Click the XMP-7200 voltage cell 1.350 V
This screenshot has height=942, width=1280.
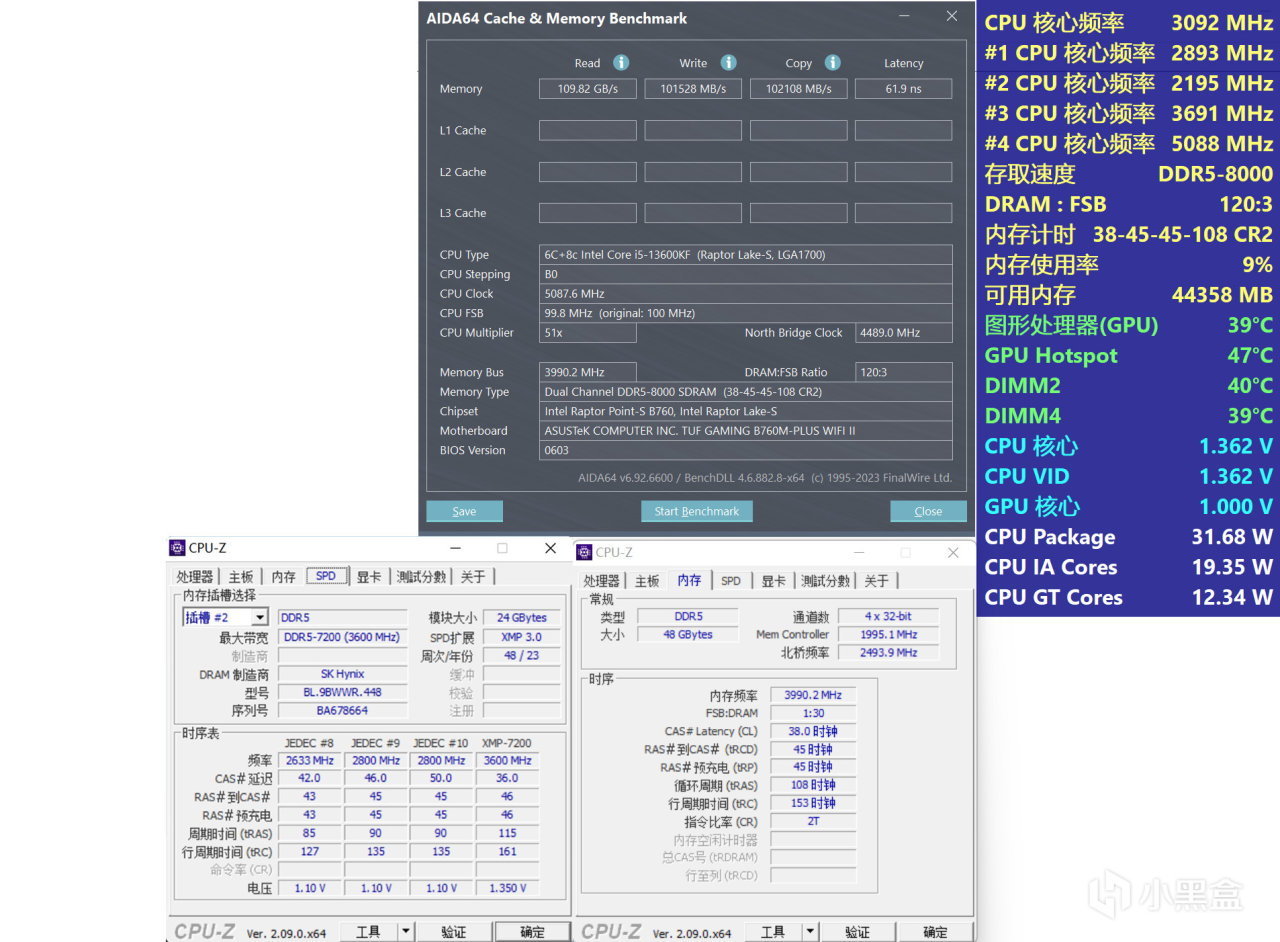point(508,888)
